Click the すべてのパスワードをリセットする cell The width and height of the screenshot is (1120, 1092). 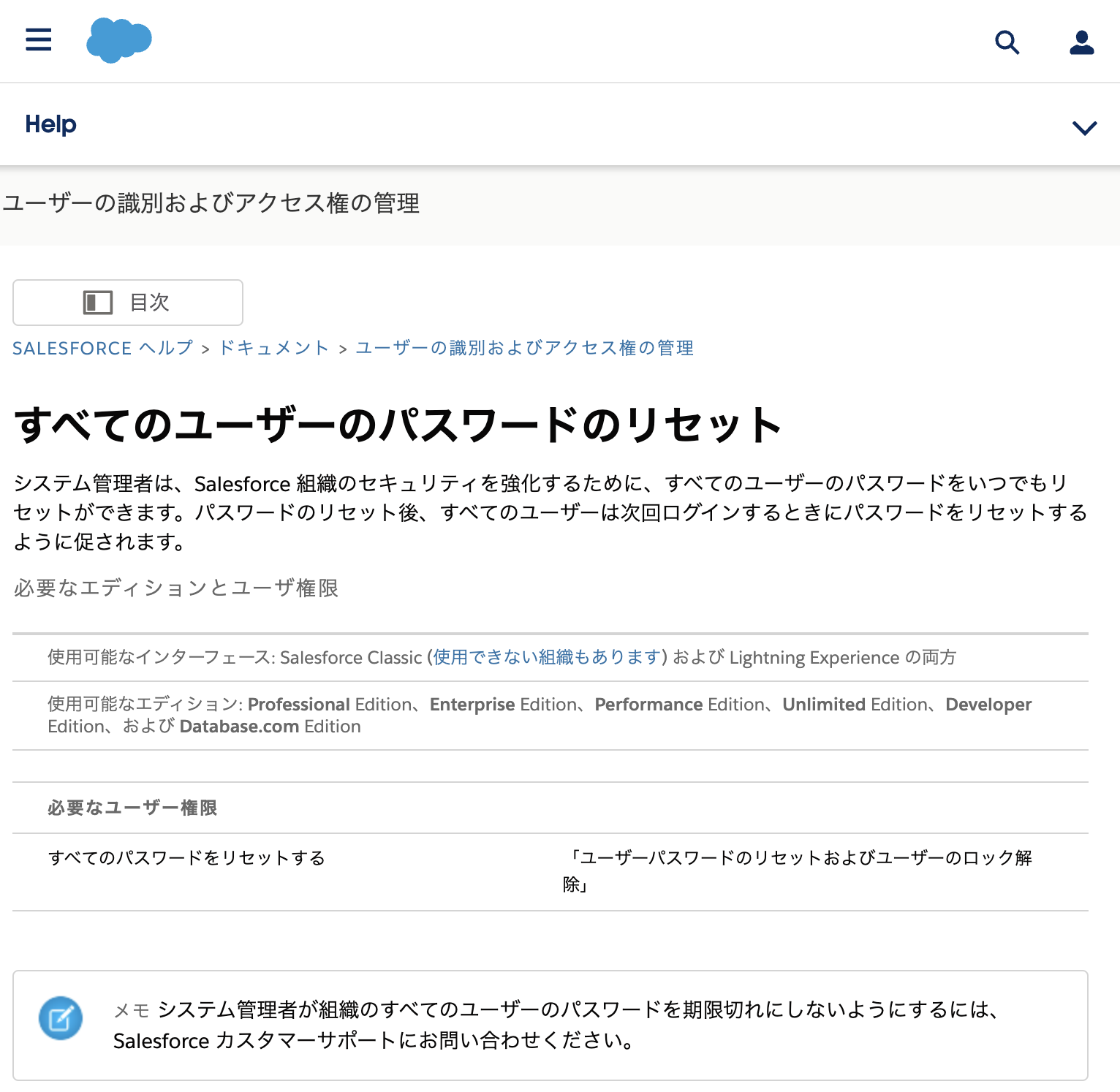186,857
